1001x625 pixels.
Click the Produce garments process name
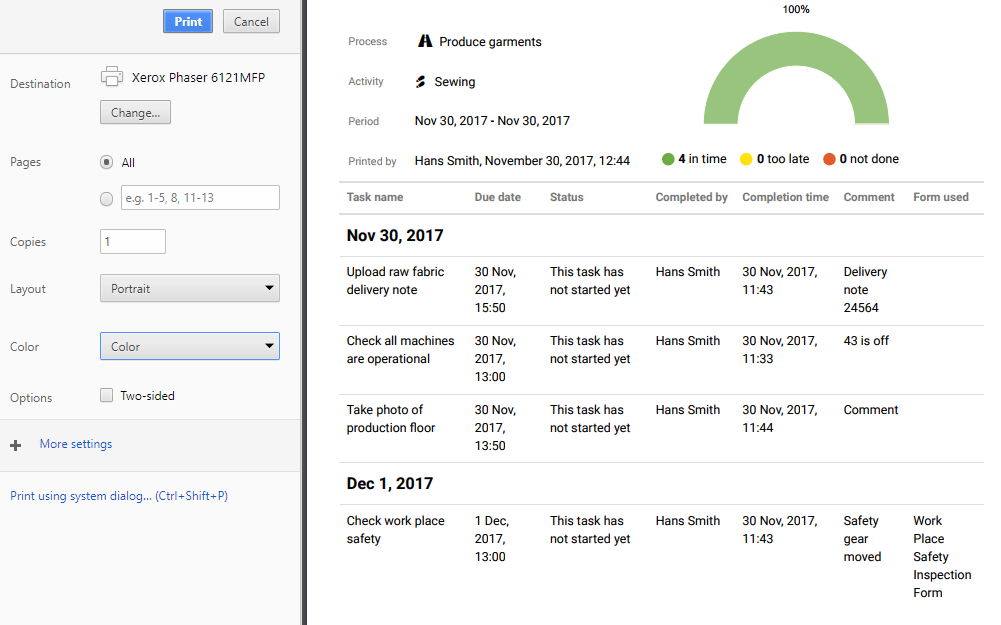point(490,41)
